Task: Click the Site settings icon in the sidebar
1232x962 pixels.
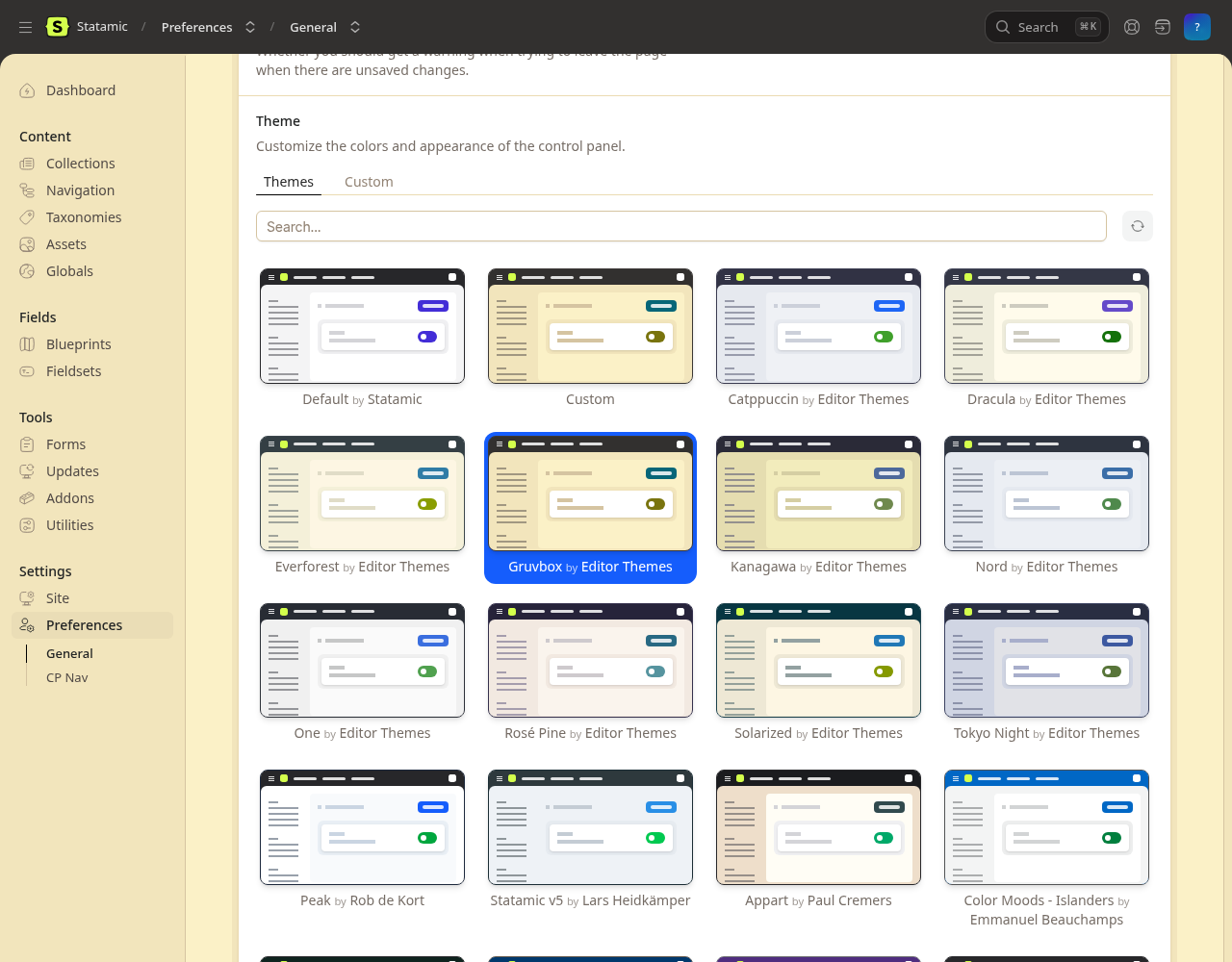Action: pyautogui.click(x=27, y=598)
